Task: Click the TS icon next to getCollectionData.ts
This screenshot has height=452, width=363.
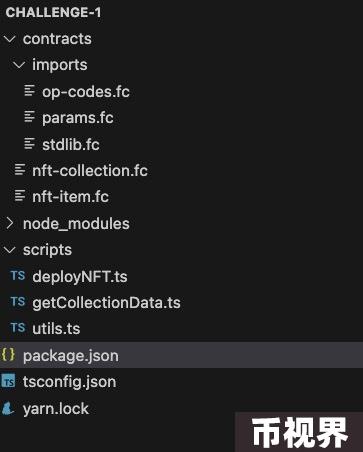Action: [x=18, y=302]
